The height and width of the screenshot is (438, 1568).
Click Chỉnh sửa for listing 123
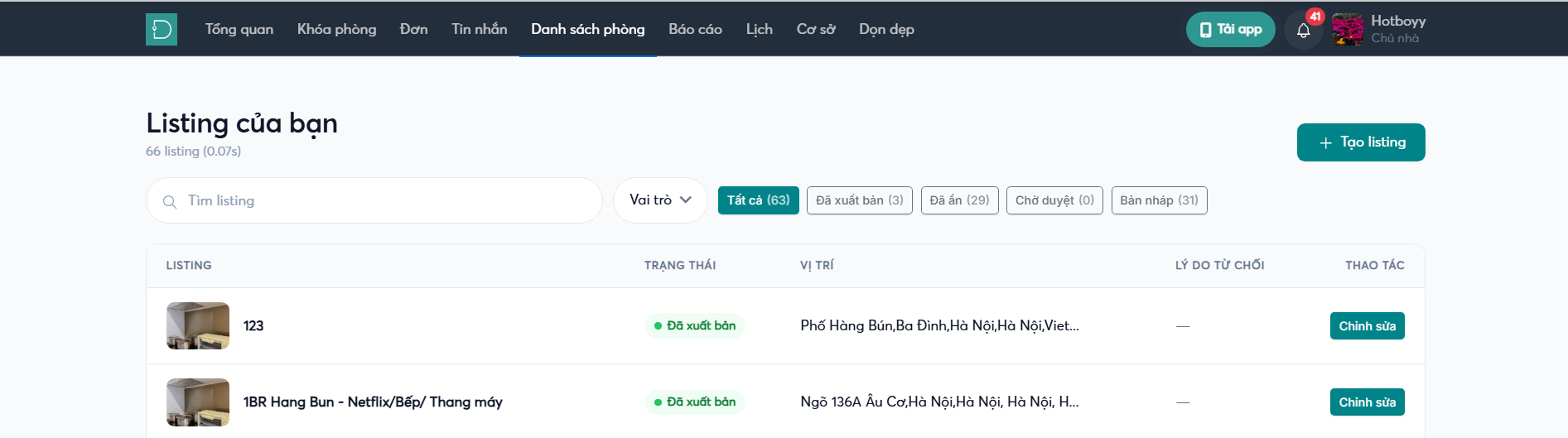point(1368,326)
